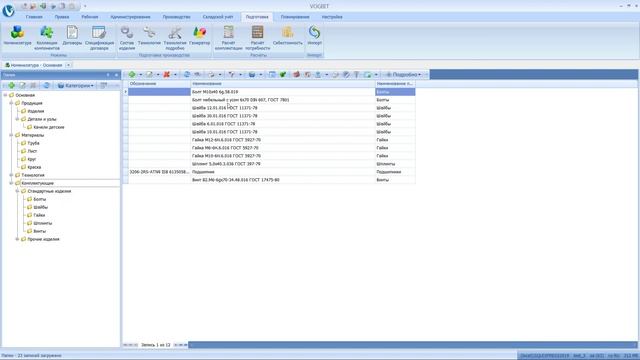Image resolution: width=640 pixels, height=360 pixels.
Task: Close the Номенклатура - Основная document tab
Action: coord(69,65)
